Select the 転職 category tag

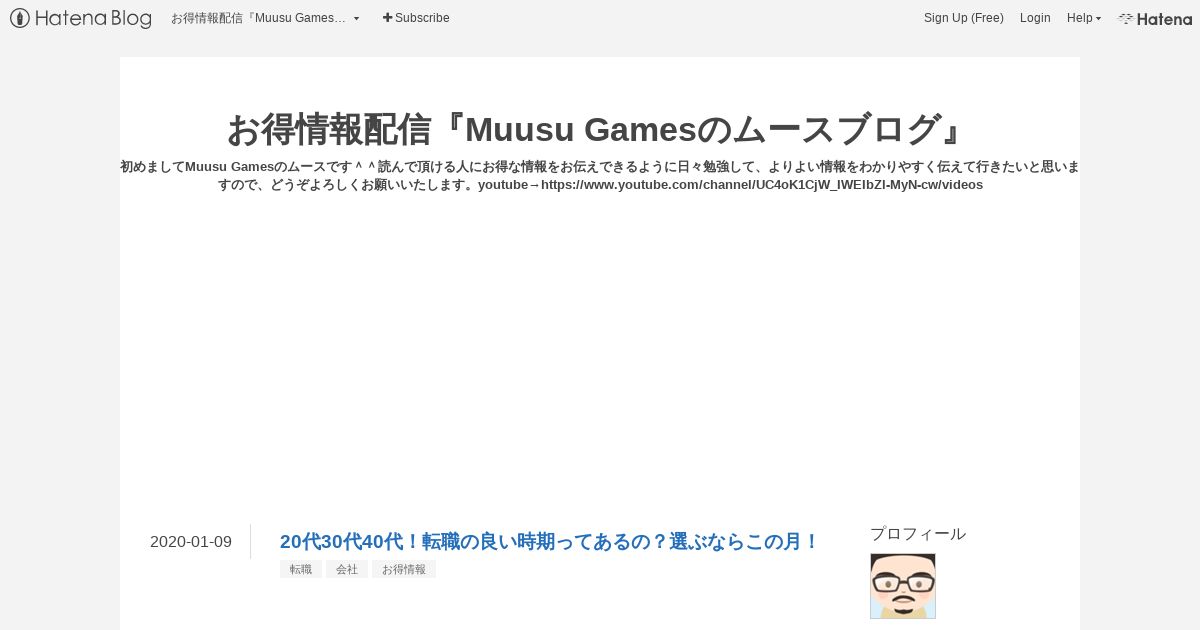(301, 569)
